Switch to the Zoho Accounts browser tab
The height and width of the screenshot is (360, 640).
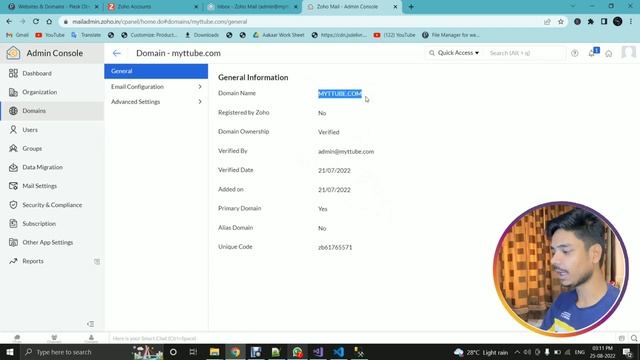click(153, 7)
